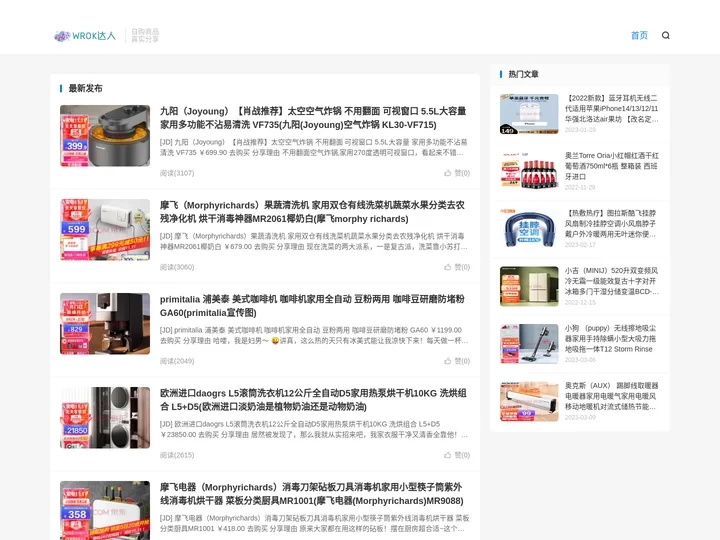Screen dimensions: 720x540
Task: Click the 2023-03-06 date under vacuum article
Action: [x=580, y=360]
